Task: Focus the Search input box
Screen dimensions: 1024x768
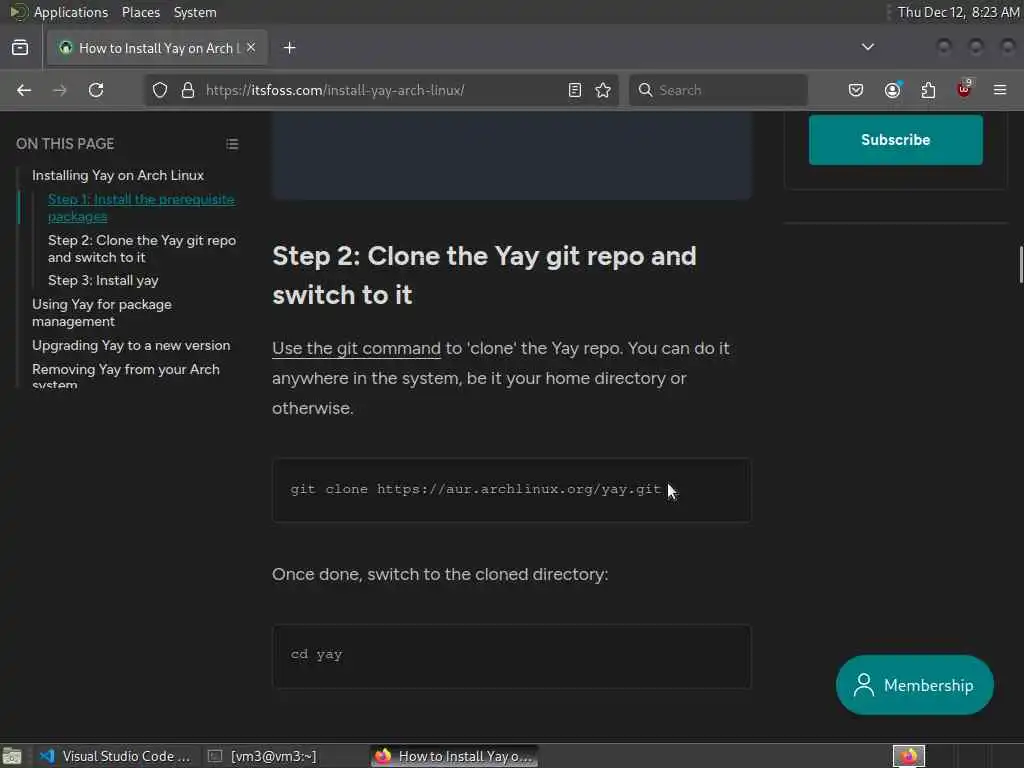Action: pos(718,90)
